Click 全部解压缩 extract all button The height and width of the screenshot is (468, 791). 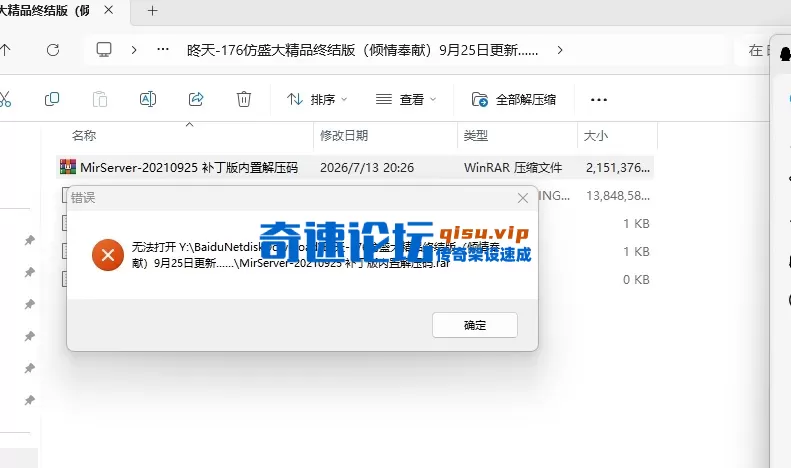514,100
